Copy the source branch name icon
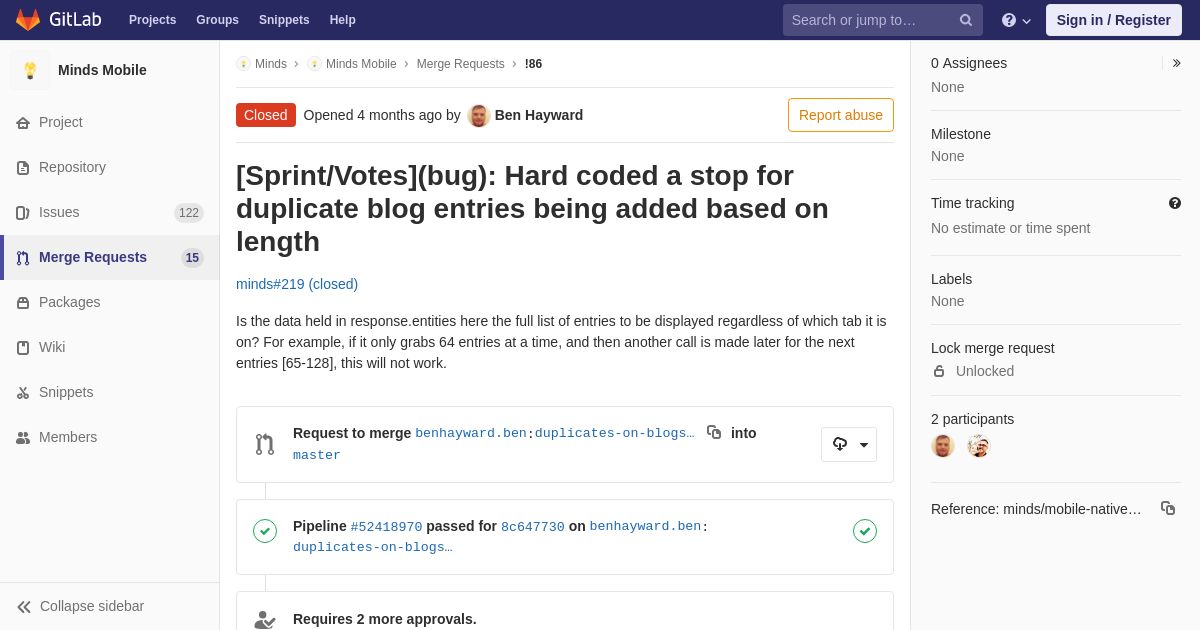 tap(714, 432)
